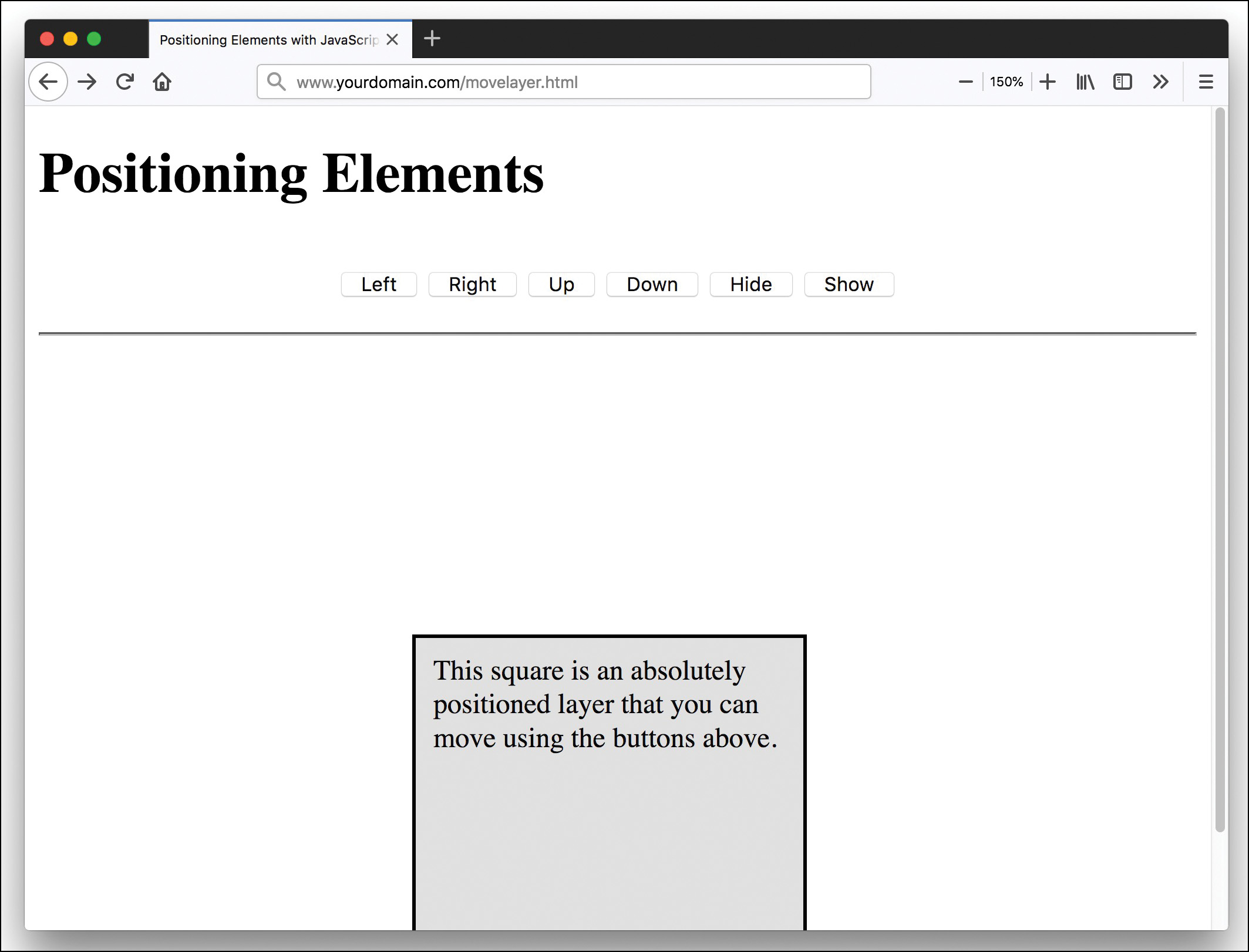Click the forward navigation arrow
The height and width of the screenshot is (952, 1249).
click(87, 82)
